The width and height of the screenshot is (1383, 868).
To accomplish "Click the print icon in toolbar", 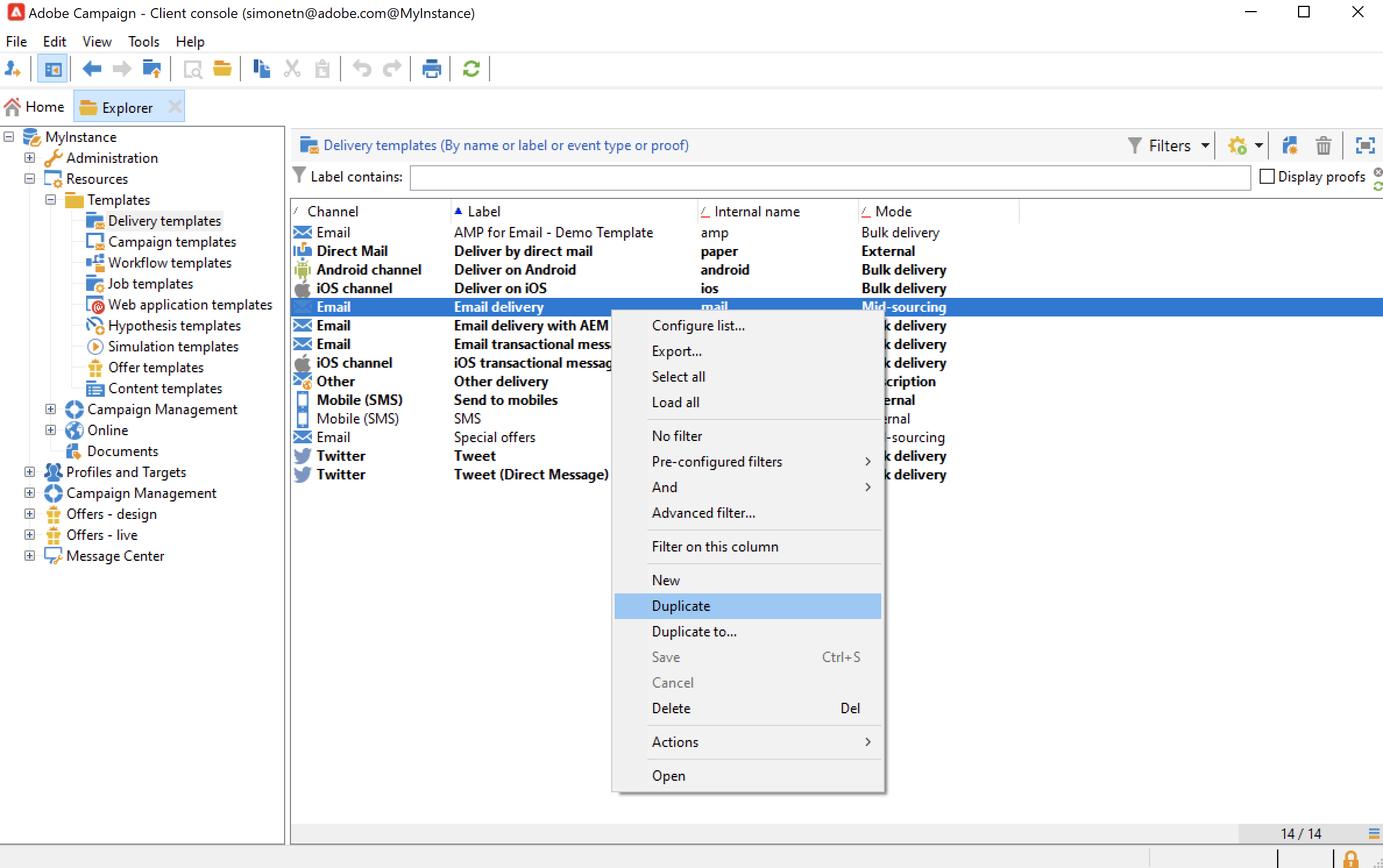I will 431,69.
